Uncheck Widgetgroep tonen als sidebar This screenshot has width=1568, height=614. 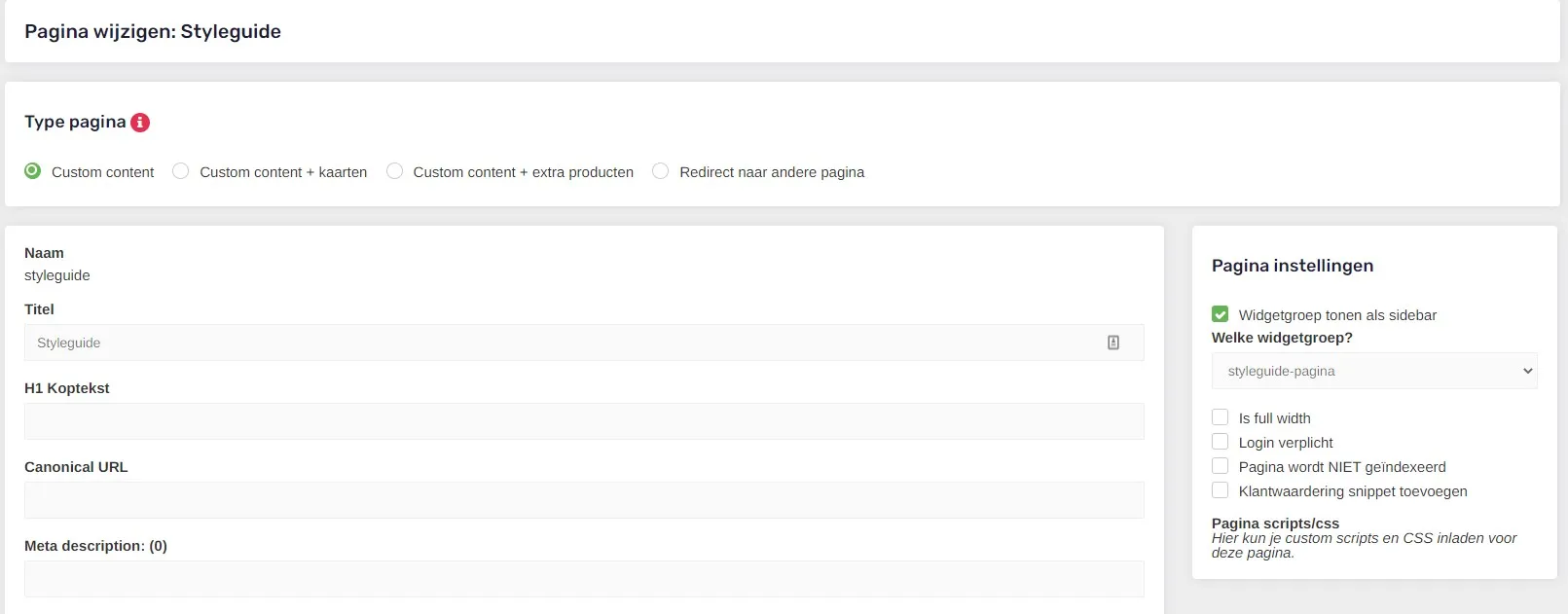[x=1220, y=314]
